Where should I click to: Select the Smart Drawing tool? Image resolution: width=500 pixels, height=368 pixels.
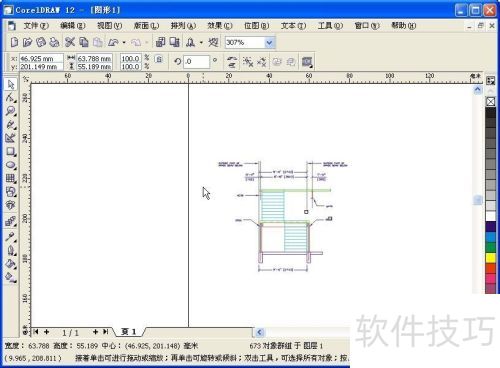[x=11, y=138]
